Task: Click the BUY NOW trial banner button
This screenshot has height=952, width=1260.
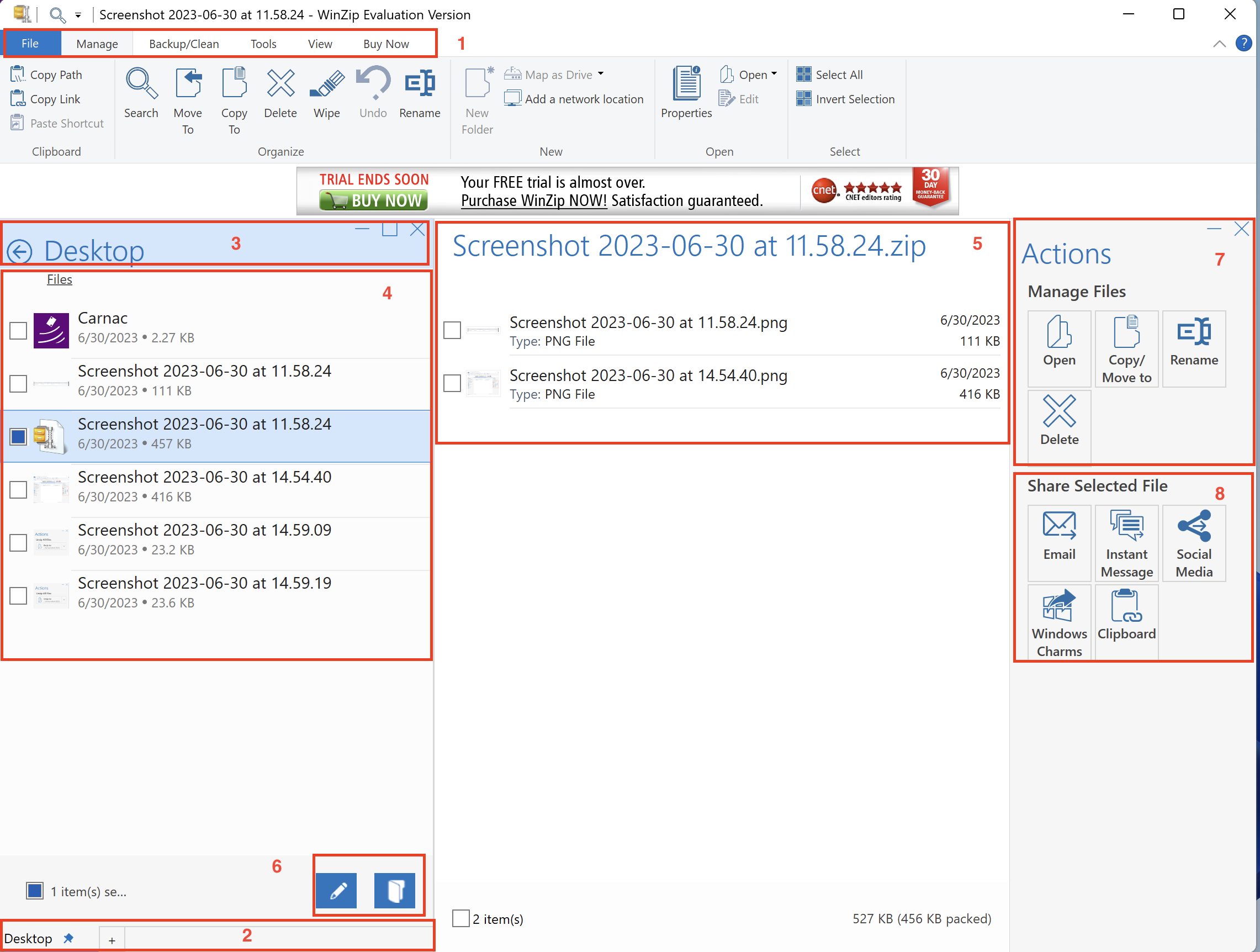Action: (373, 200)
